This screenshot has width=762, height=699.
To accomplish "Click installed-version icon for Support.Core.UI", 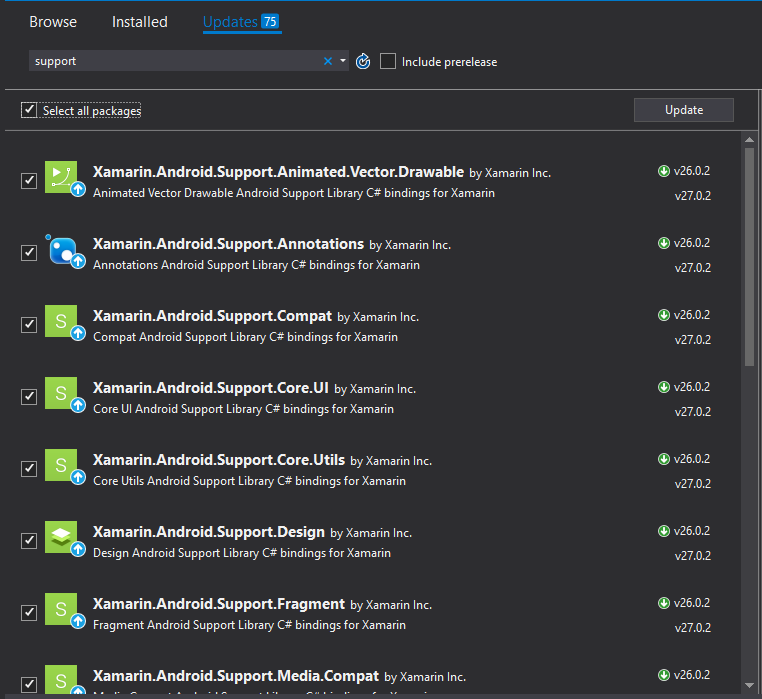I will (x=664, y=387).
